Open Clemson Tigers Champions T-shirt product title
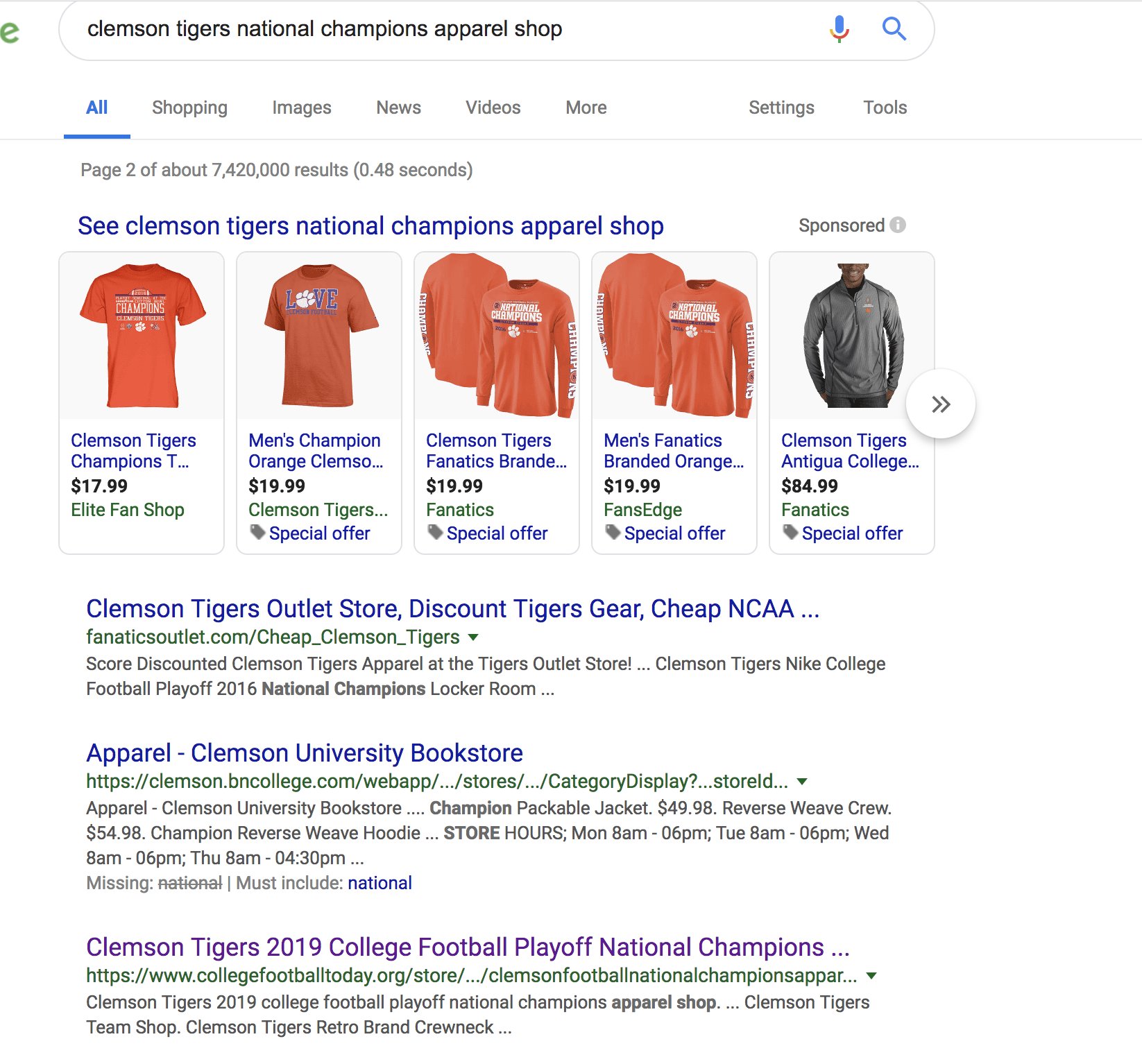The height and width of the screenshot is (1064, 1142). [x=133, y=451]
